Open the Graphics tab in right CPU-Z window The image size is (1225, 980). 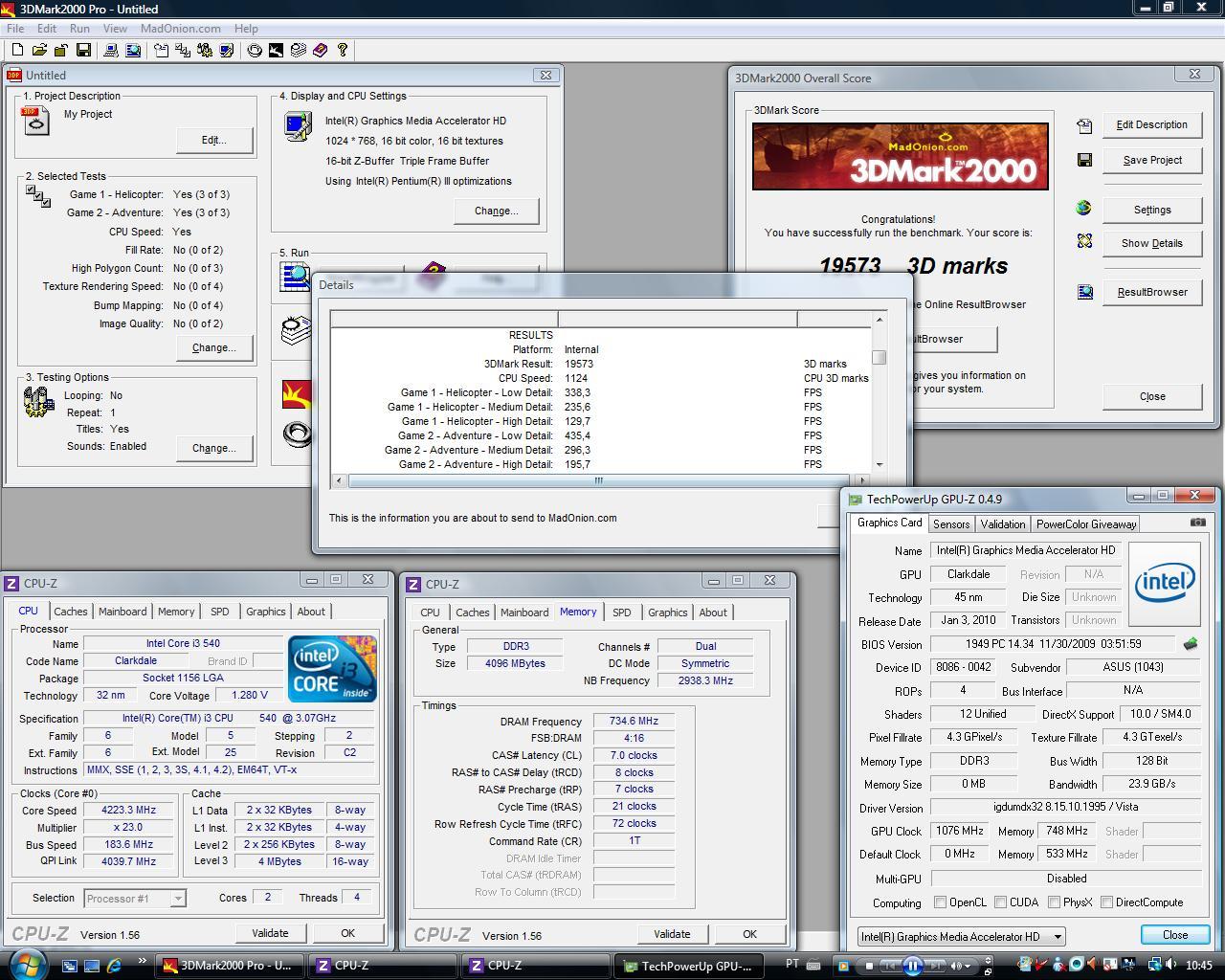[667, 612]
